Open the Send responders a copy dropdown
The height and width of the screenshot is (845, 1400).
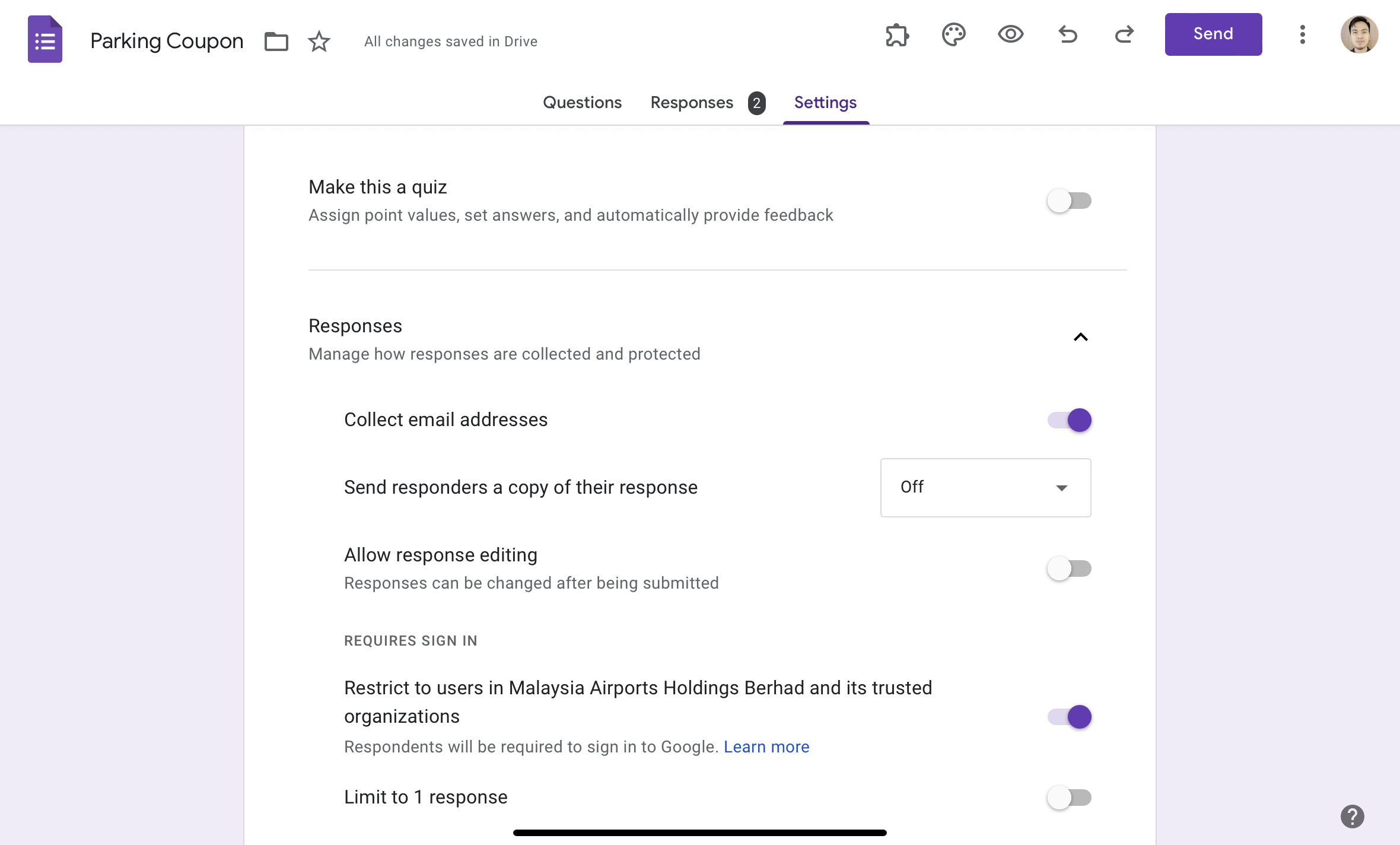tap(985, 487)
